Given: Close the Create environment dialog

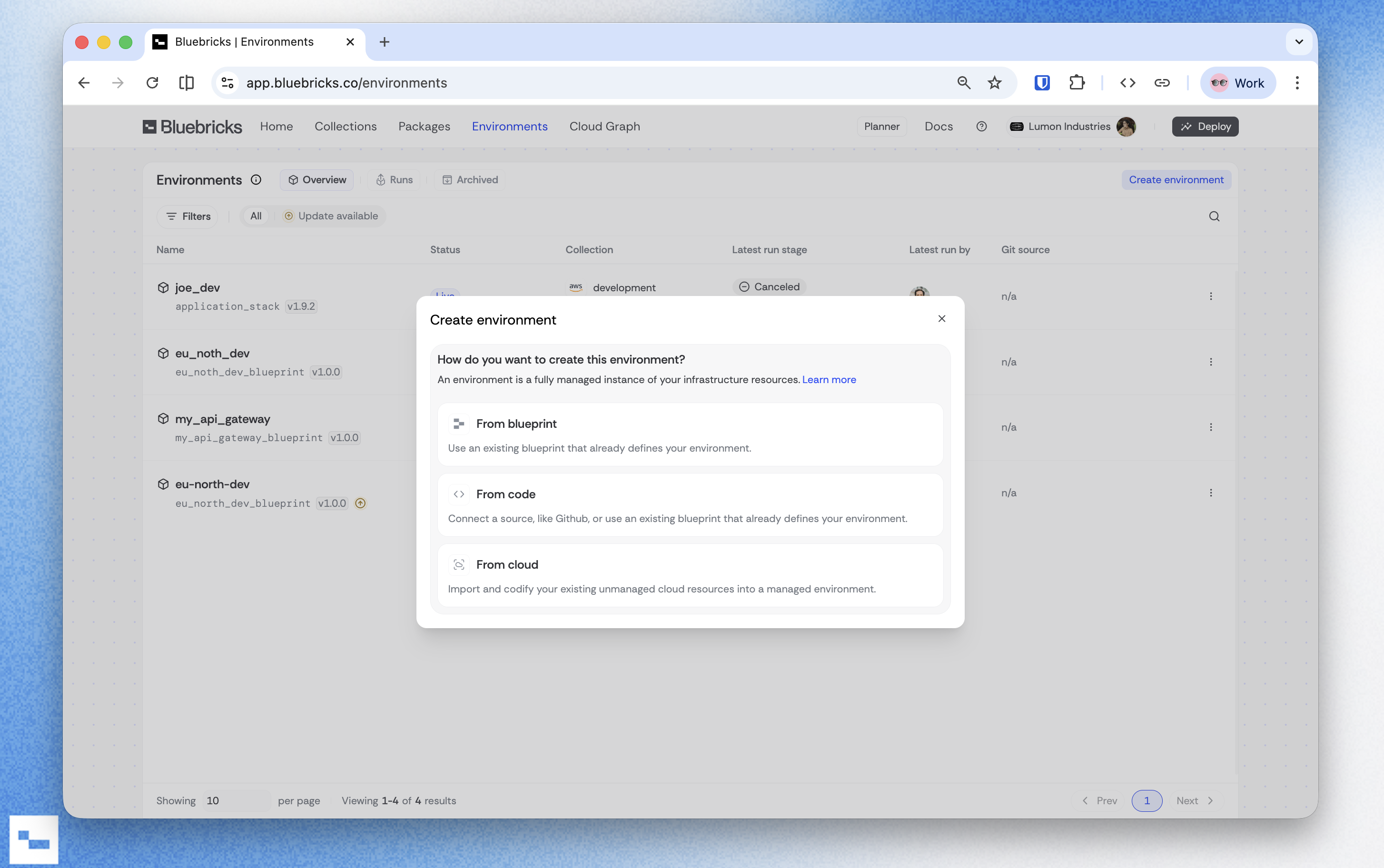Looking at the screenshot, I should click(941, 319).
